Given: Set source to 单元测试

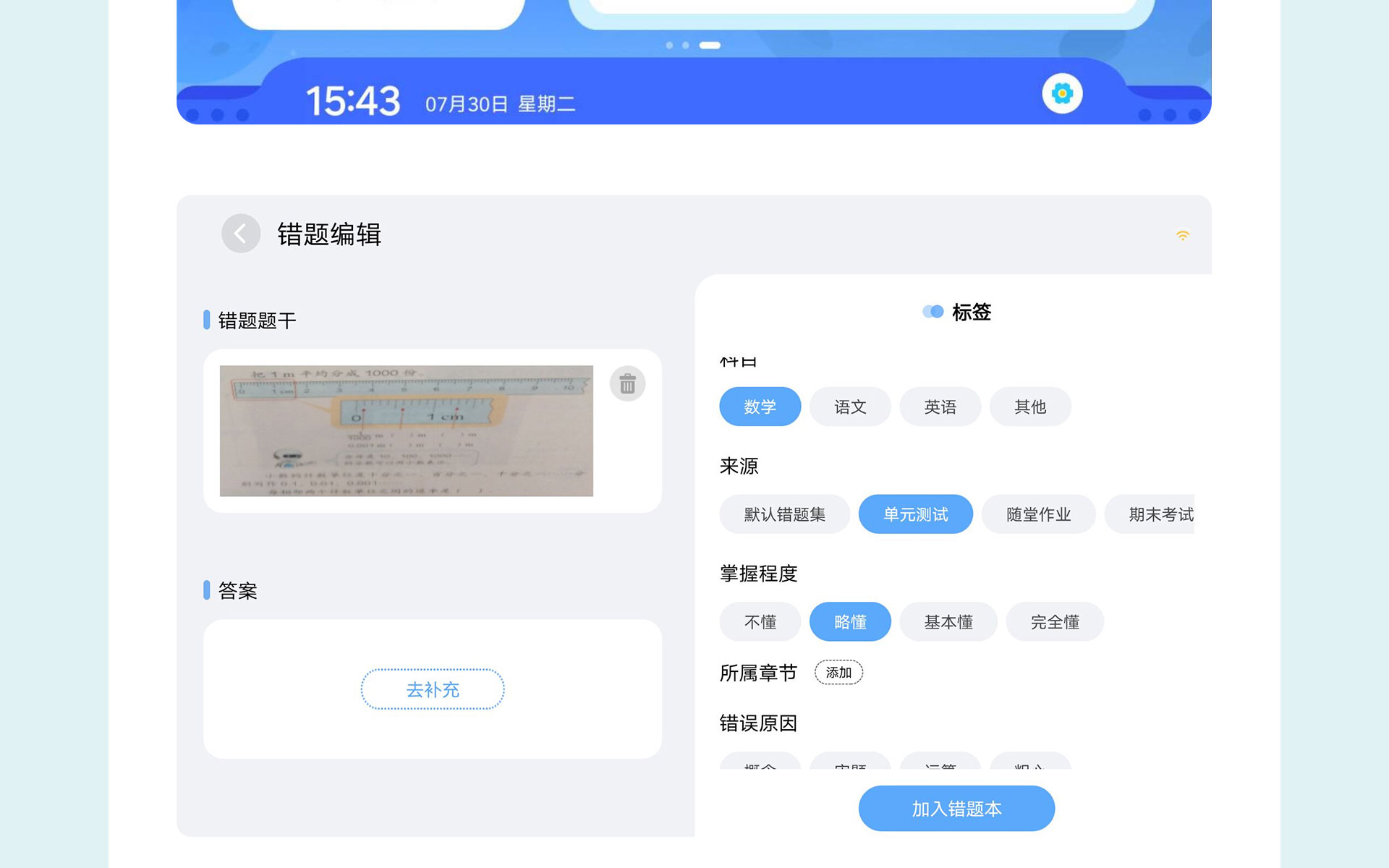Looking at the screenshot, I should [915, 514].
